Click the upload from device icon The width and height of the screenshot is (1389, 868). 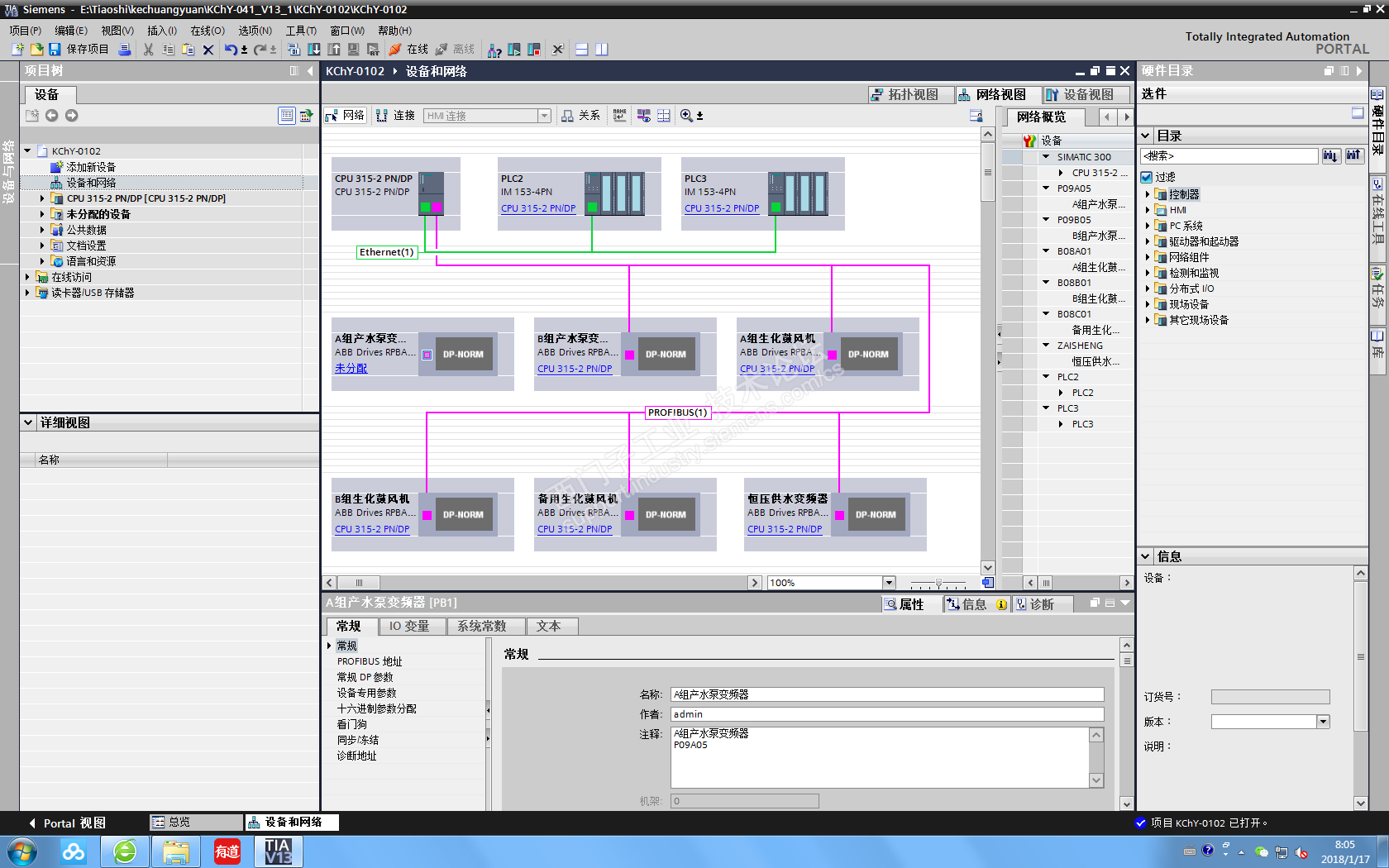334,50
